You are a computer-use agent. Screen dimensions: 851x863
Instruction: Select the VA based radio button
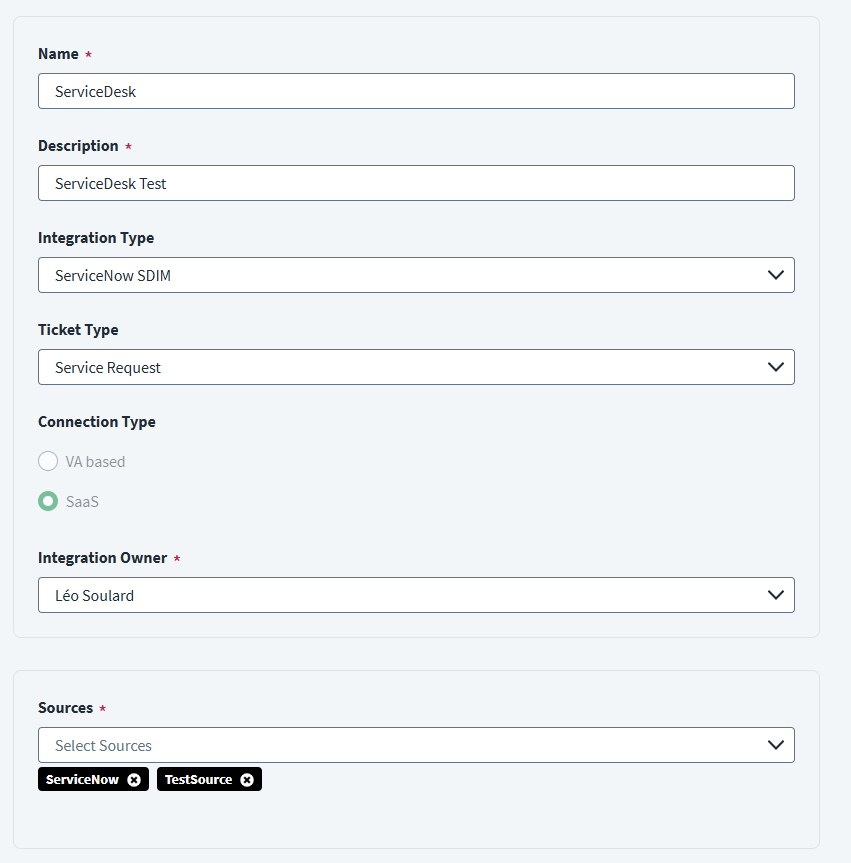click(48, 461)
